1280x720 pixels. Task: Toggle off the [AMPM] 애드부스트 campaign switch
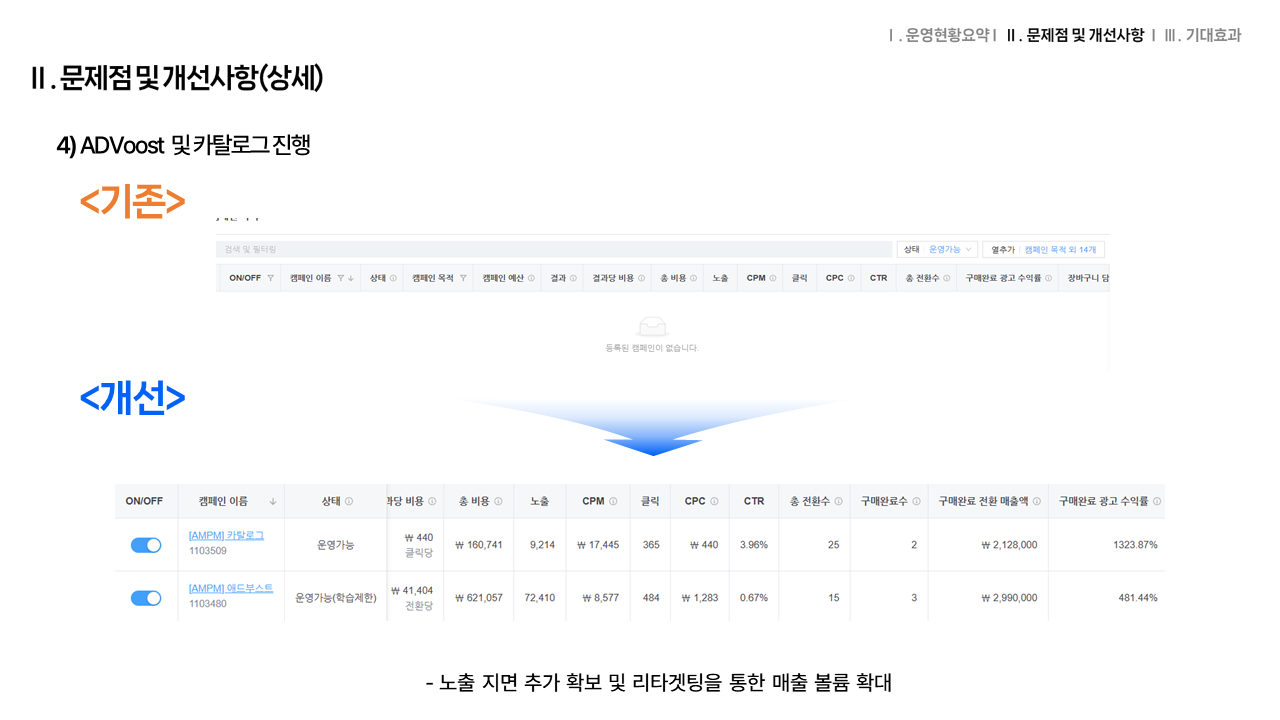(146, 598)
